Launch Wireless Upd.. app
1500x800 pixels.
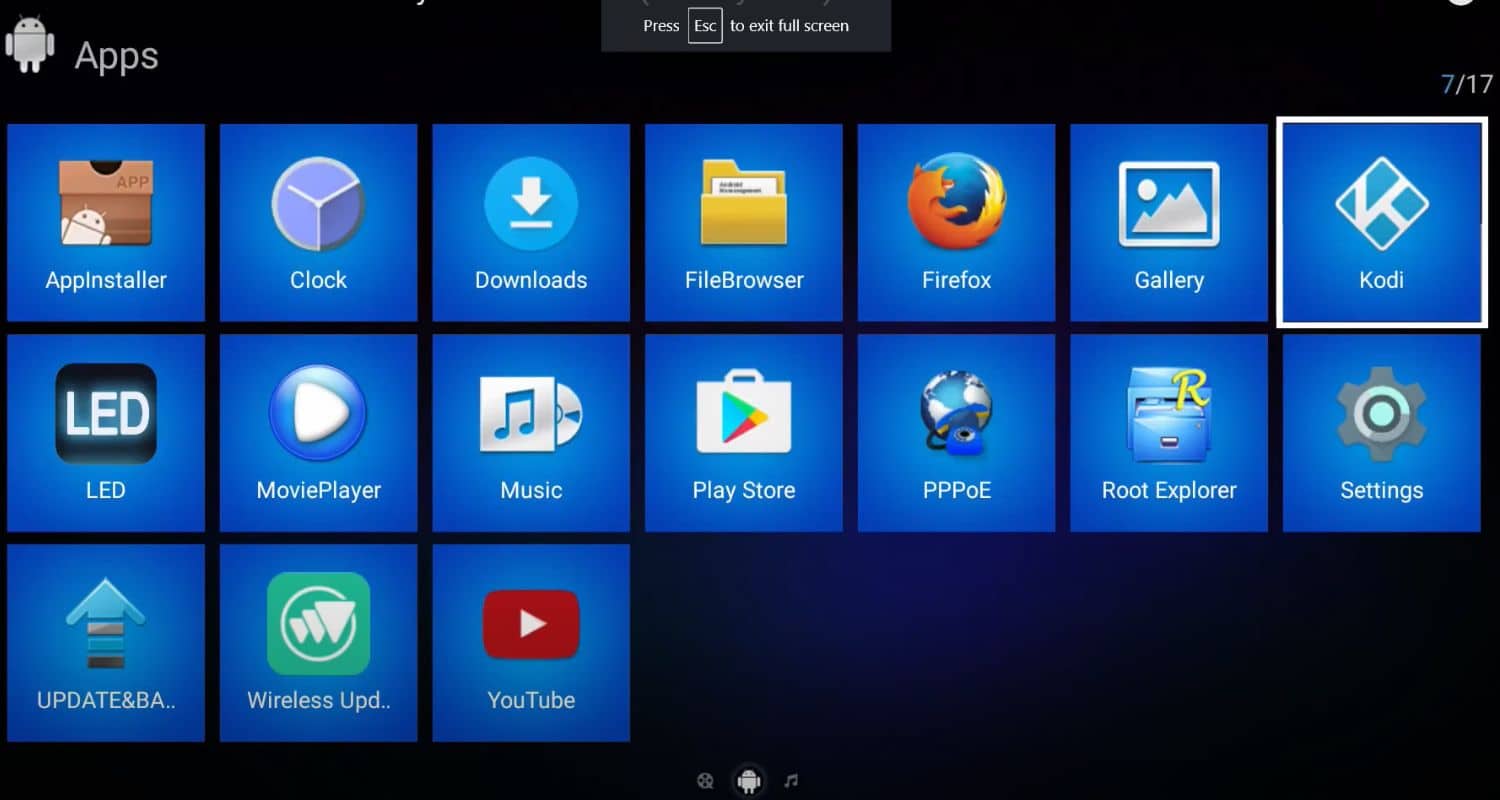[x=319, y=643]
